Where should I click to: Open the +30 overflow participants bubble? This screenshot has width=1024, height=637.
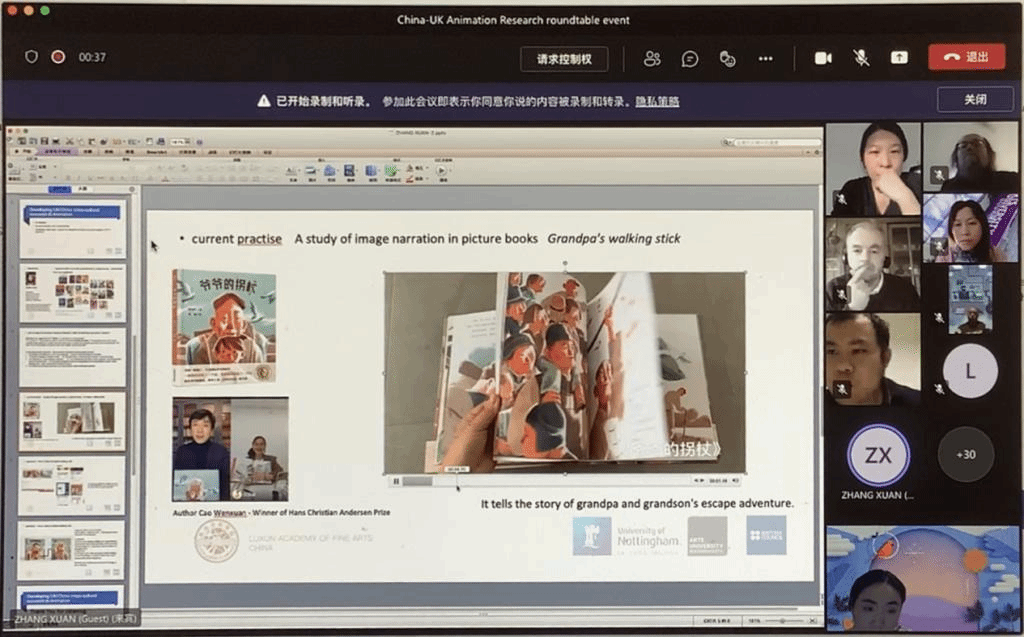pyautogui.click(x=965, y=454)
